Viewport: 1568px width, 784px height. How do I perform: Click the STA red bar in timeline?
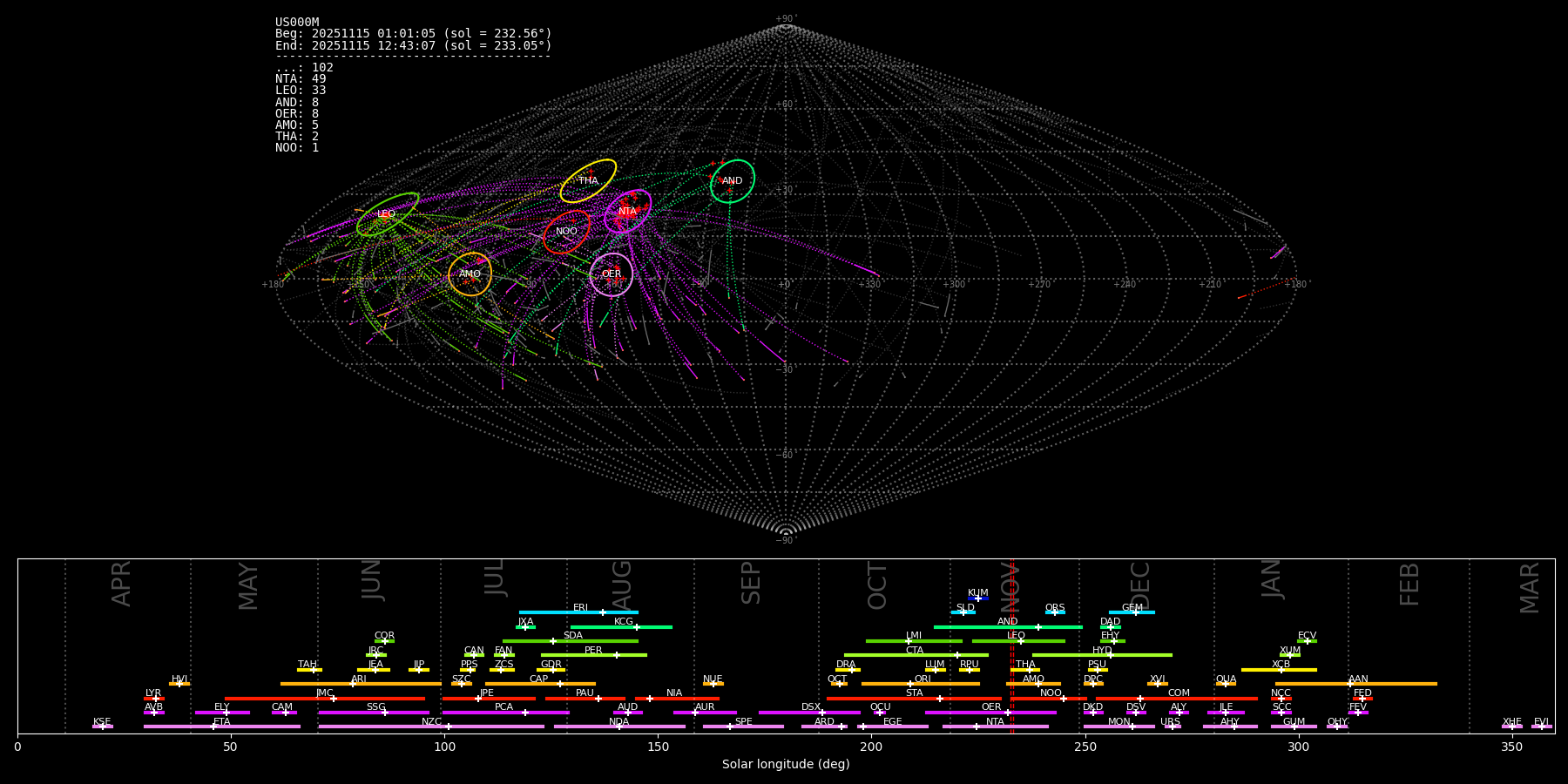click(x=914, y=699)
